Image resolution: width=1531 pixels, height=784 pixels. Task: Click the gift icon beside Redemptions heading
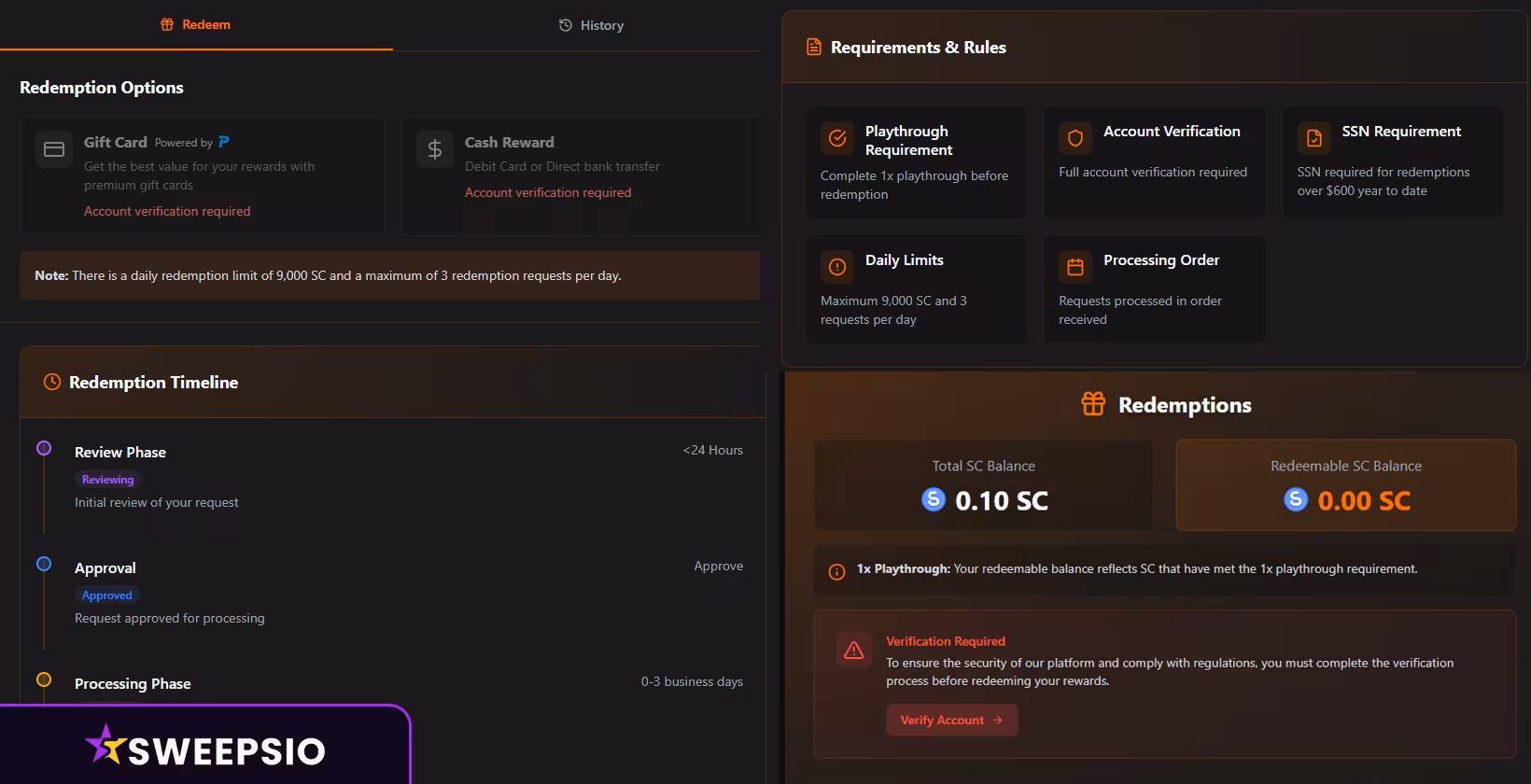(1093, 404)
